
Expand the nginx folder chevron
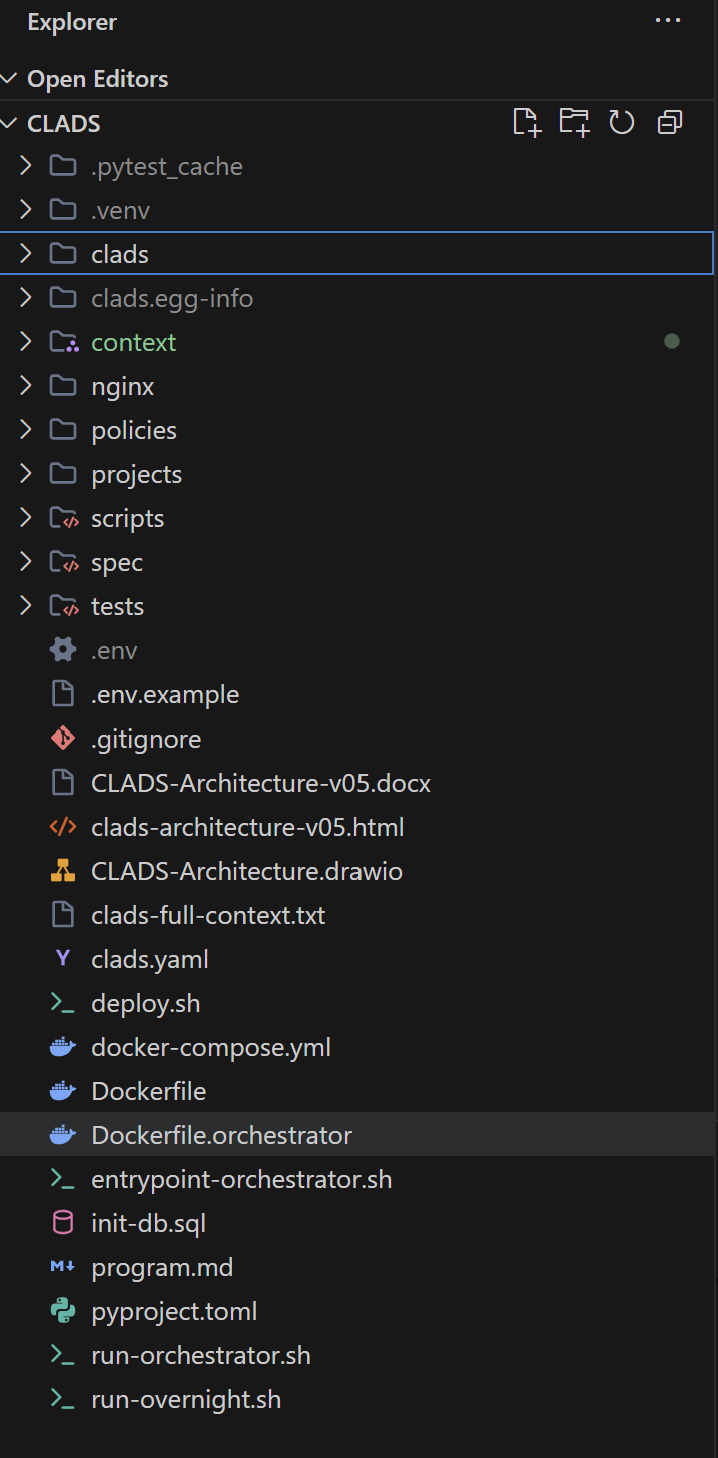(x=26, y=386)
